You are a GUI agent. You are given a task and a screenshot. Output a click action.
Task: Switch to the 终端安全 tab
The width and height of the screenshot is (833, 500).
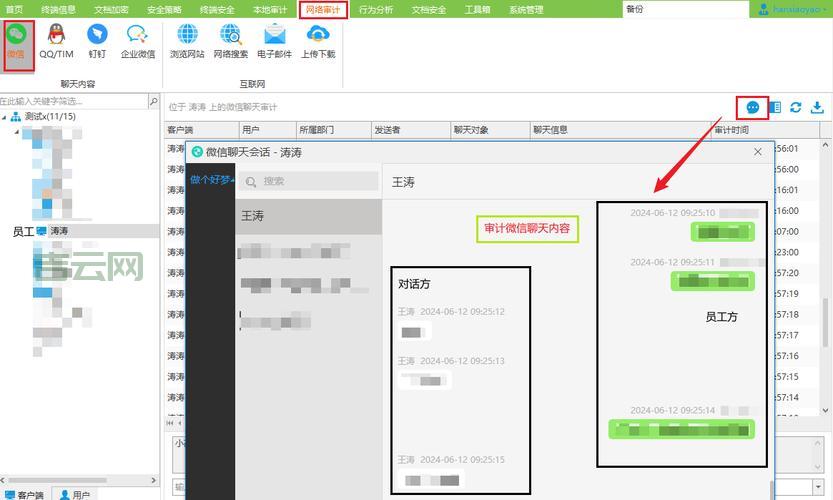click(x=217, y=9)
